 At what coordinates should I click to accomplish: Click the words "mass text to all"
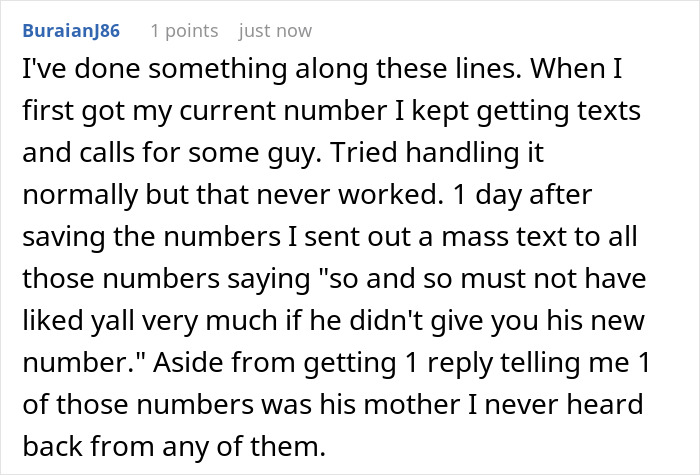click(x=539, y=236)
